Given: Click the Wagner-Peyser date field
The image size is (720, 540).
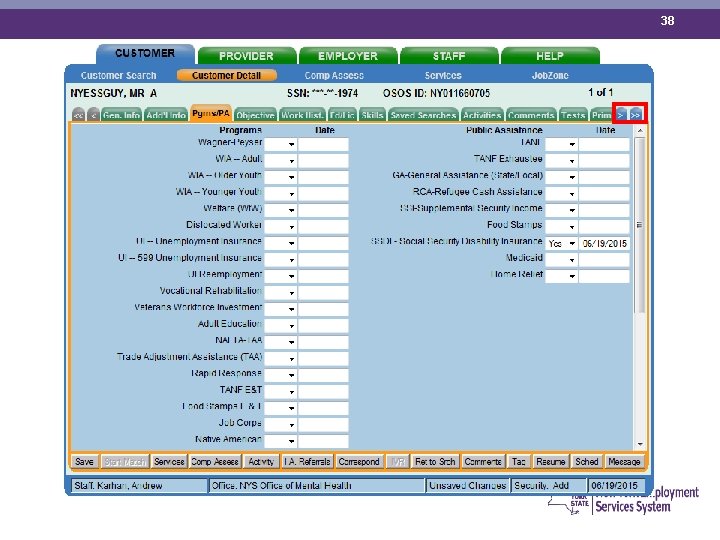Looking at the screenshot, I should click(323, 144).
